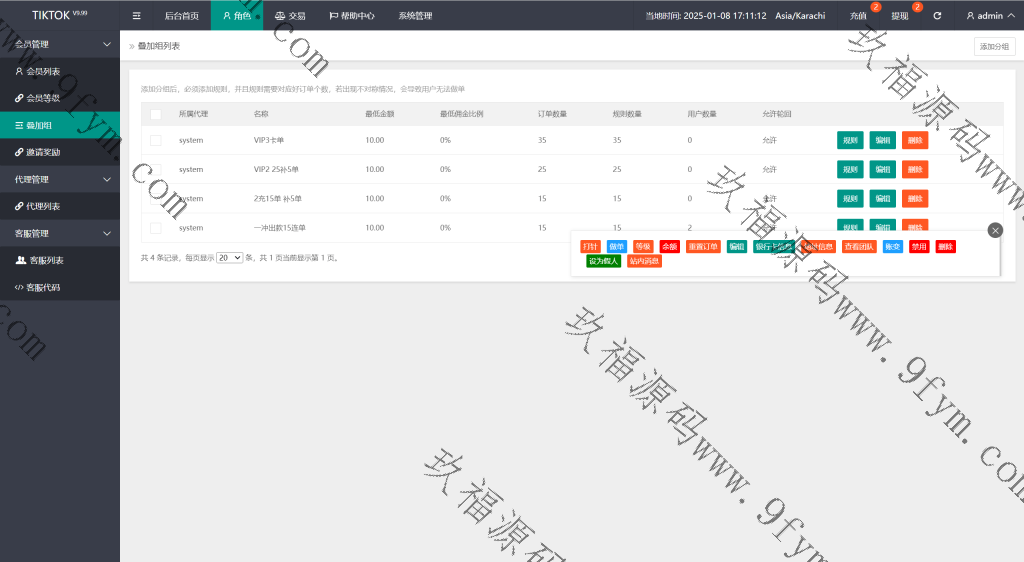
Task: Open 会员等级 in the sidebar
Action: [43, 98]
